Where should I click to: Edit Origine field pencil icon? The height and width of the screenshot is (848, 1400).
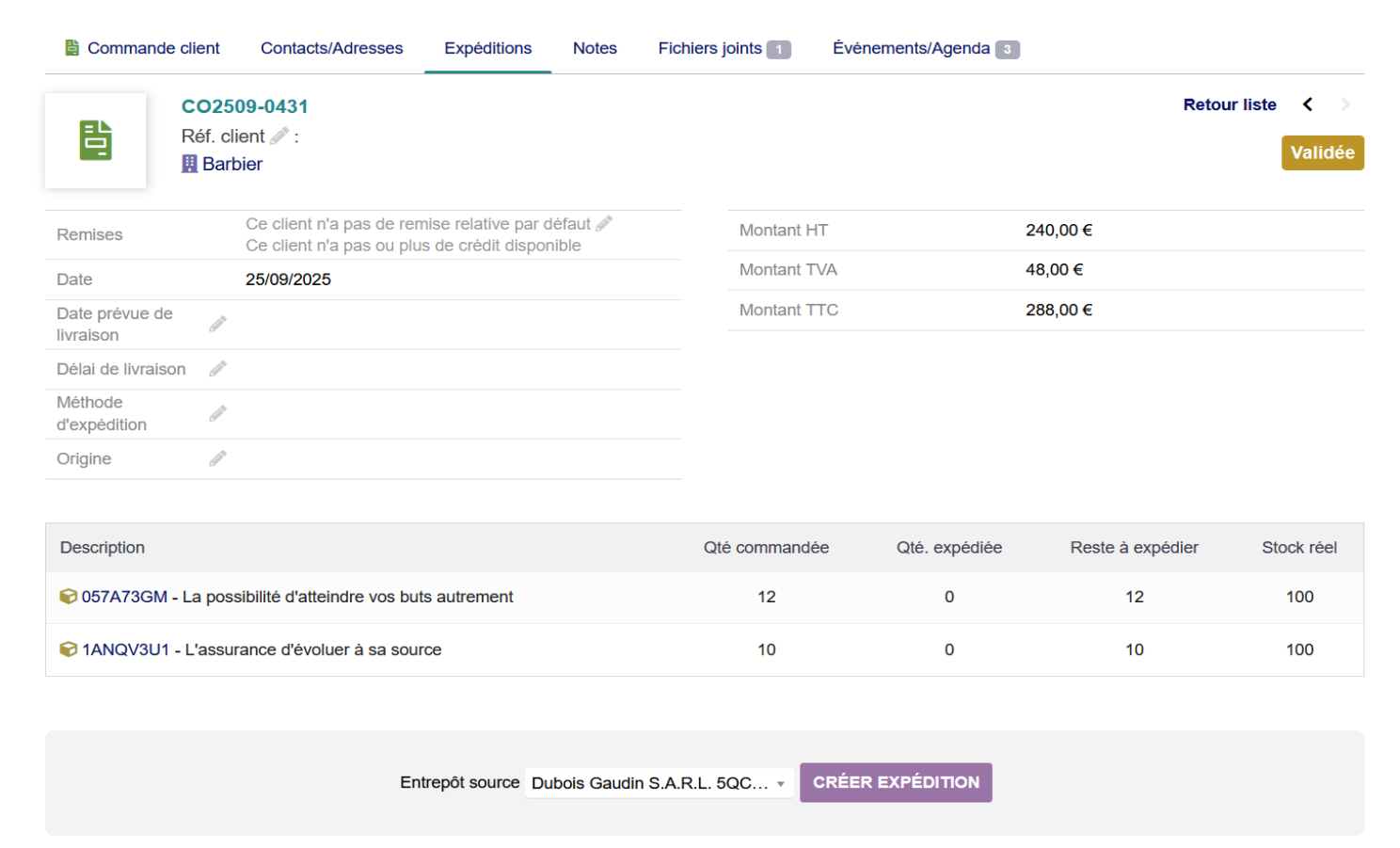217,458
